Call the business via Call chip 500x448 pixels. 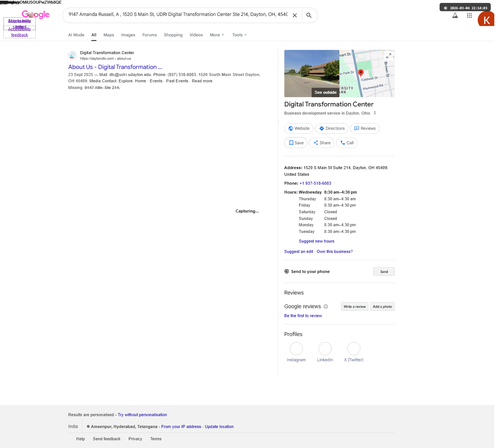point(347,143)
